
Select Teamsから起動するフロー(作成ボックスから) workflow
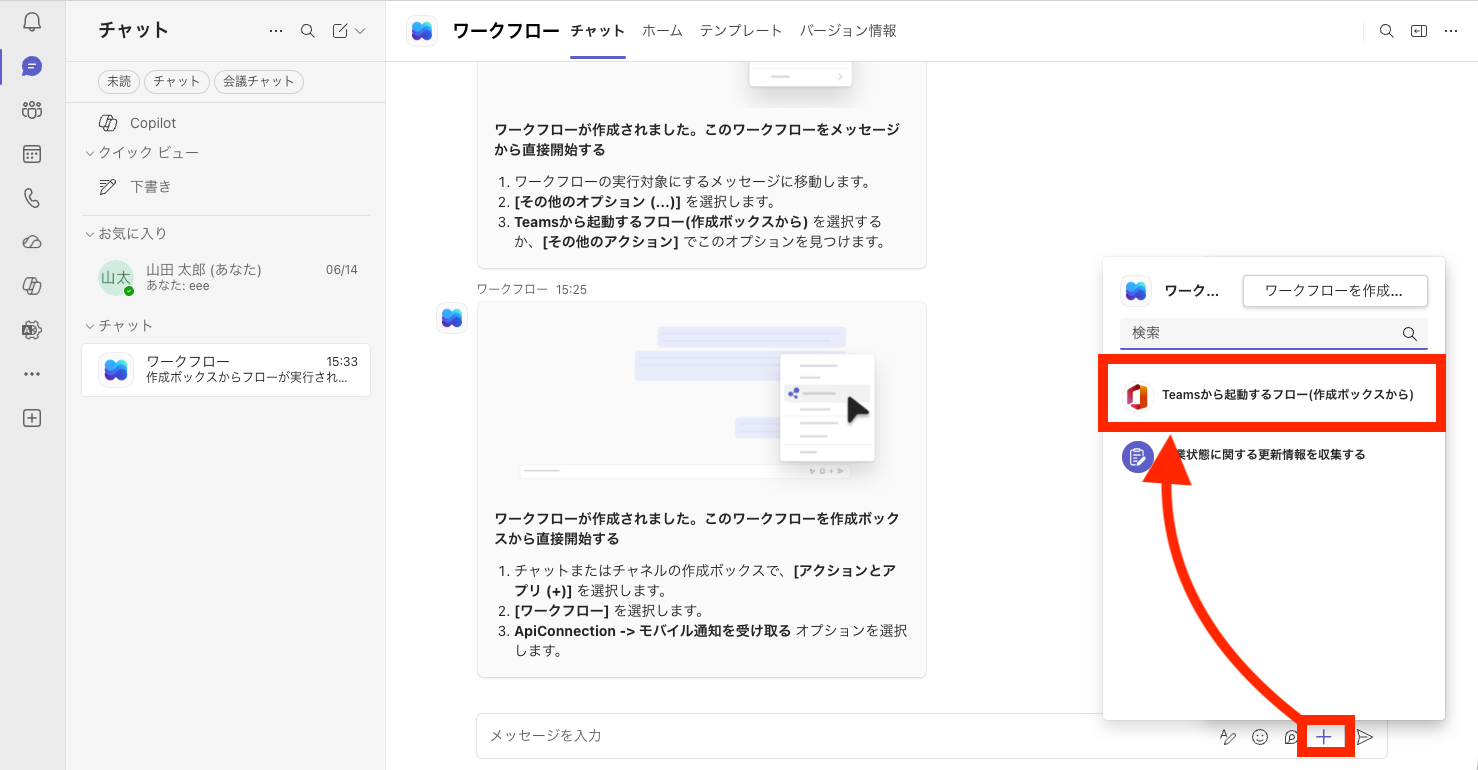(1272, 395)
